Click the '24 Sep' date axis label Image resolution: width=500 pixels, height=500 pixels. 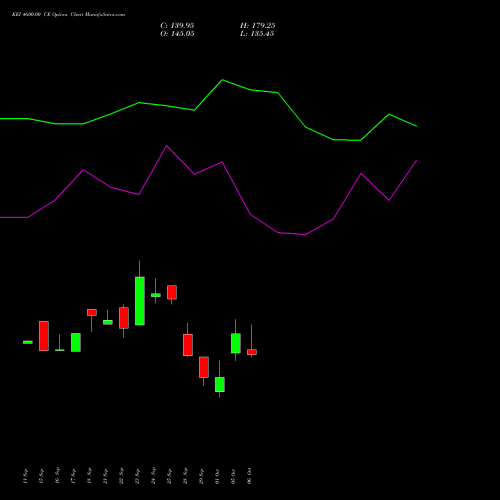(154, 476)
